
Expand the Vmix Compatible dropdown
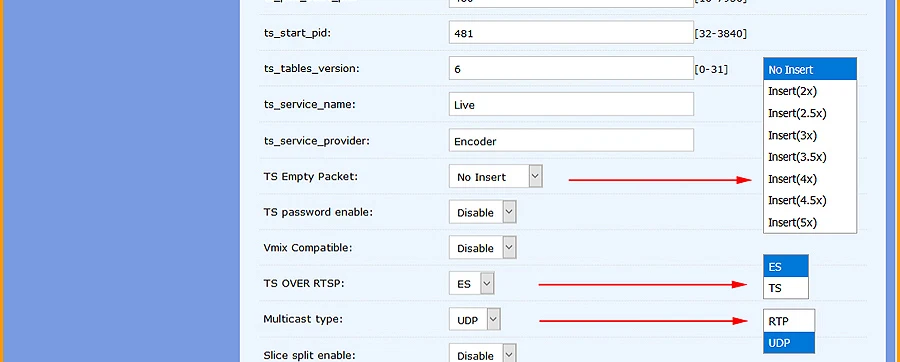483,248
